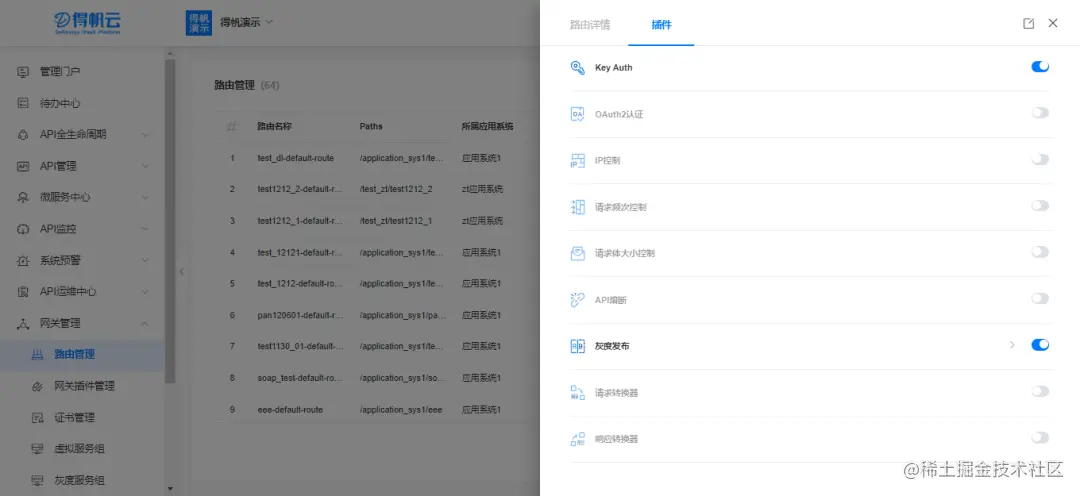Viewport: 1080px width, 496px height.
Task: Click the 灰度服务组 submenu icon
Action: (x=38, y=480)
